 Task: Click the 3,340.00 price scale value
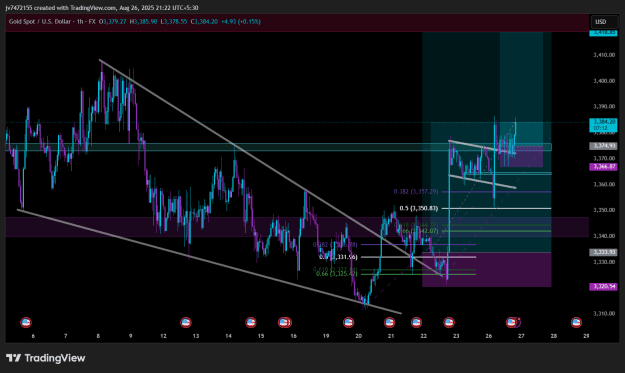point(604,236)
